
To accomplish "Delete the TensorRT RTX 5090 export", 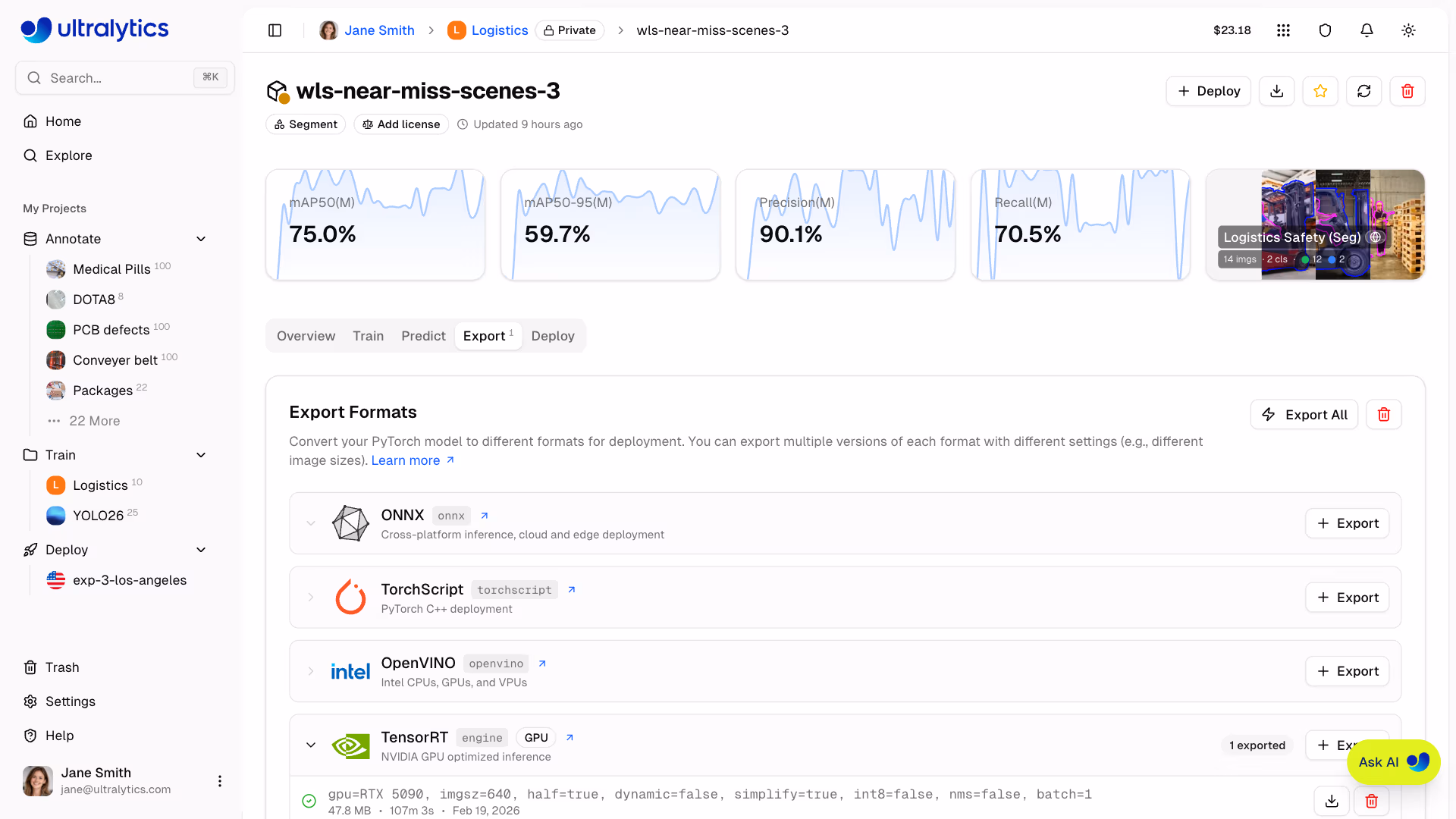I will coord(1372,801).
